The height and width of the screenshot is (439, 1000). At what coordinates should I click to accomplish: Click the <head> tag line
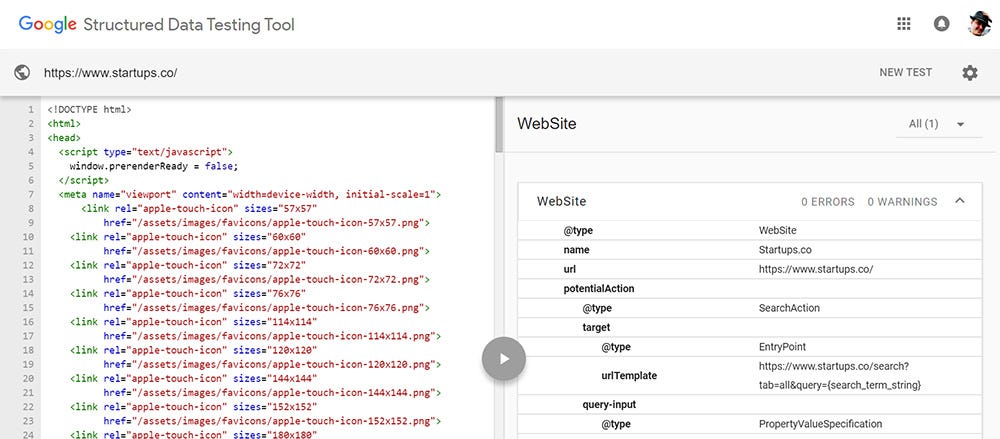(64, 138)
